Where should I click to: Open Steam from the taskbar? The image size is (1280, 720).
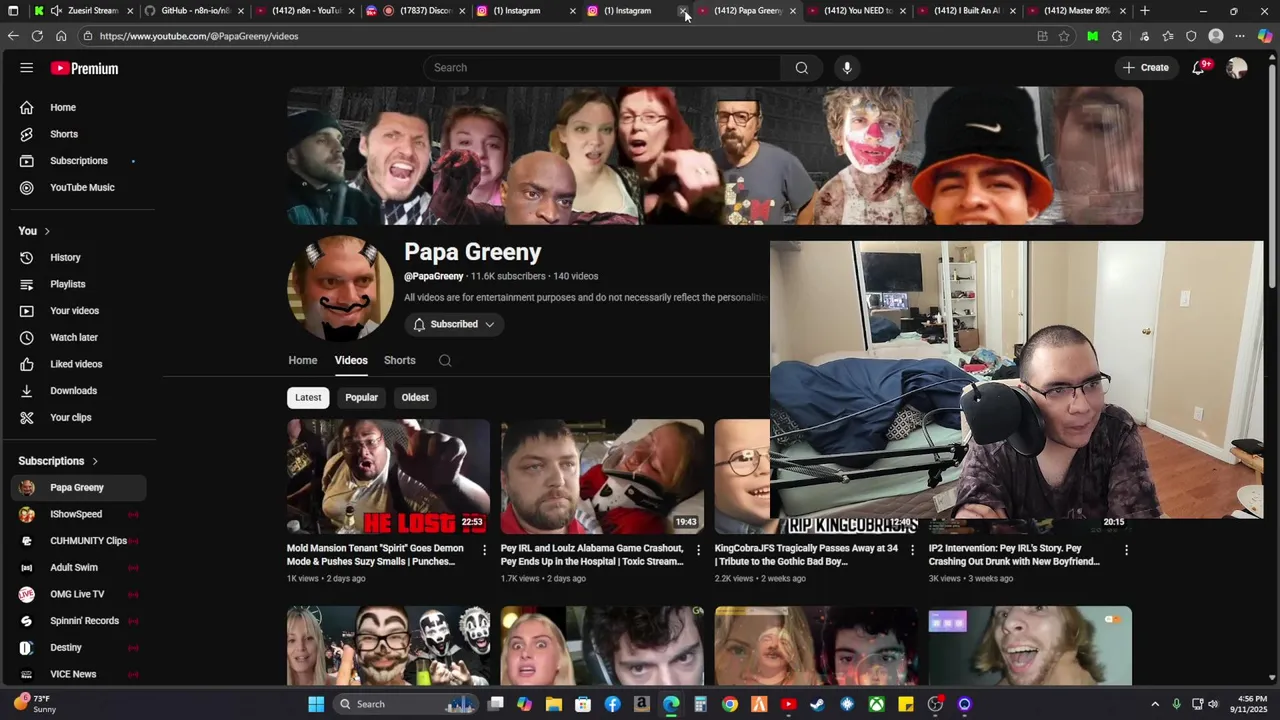pos(817,704)
